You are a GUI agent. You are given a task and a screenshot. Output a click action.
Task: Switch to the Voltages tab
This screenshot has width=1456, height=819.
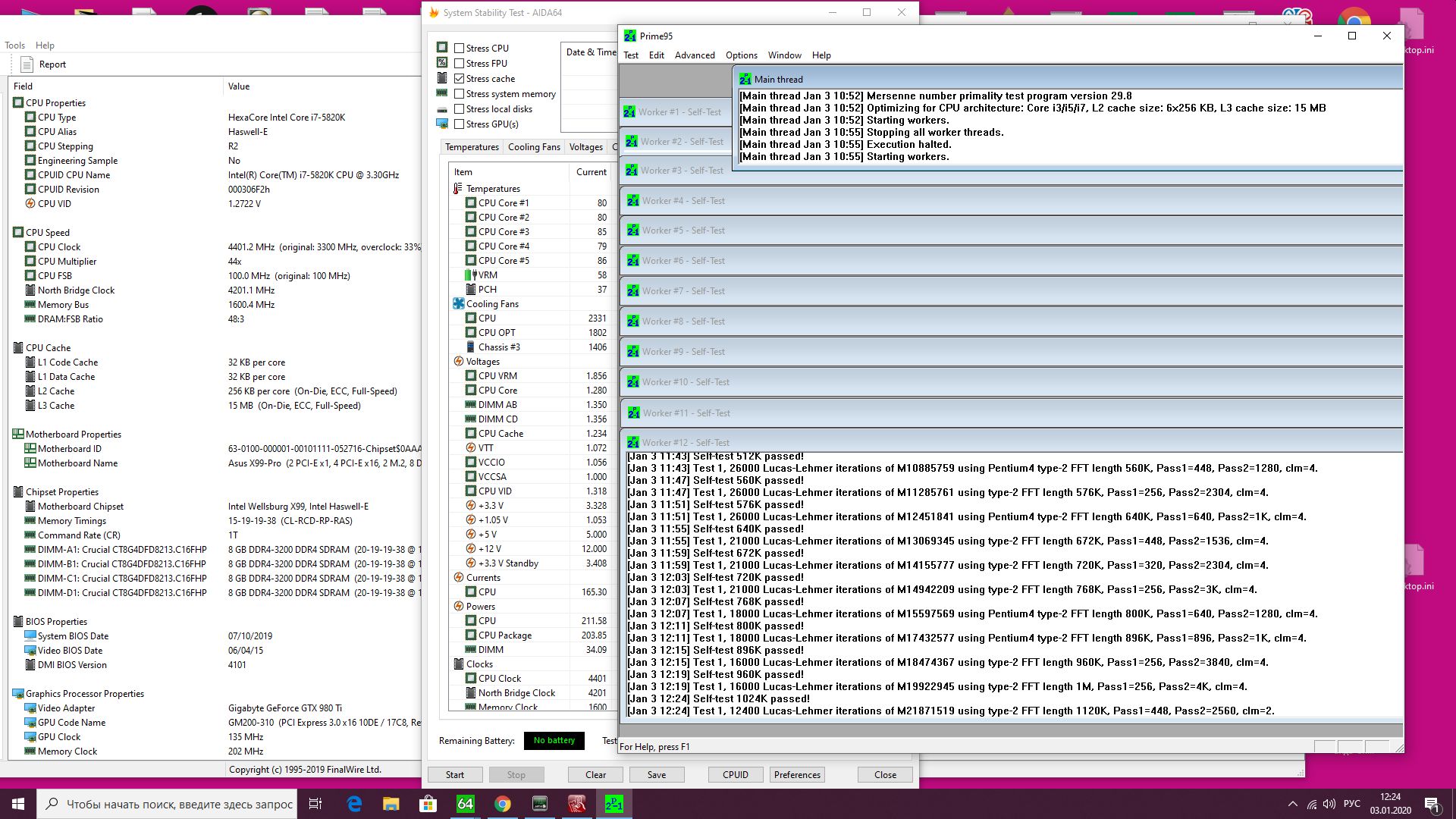pos(585,147)
